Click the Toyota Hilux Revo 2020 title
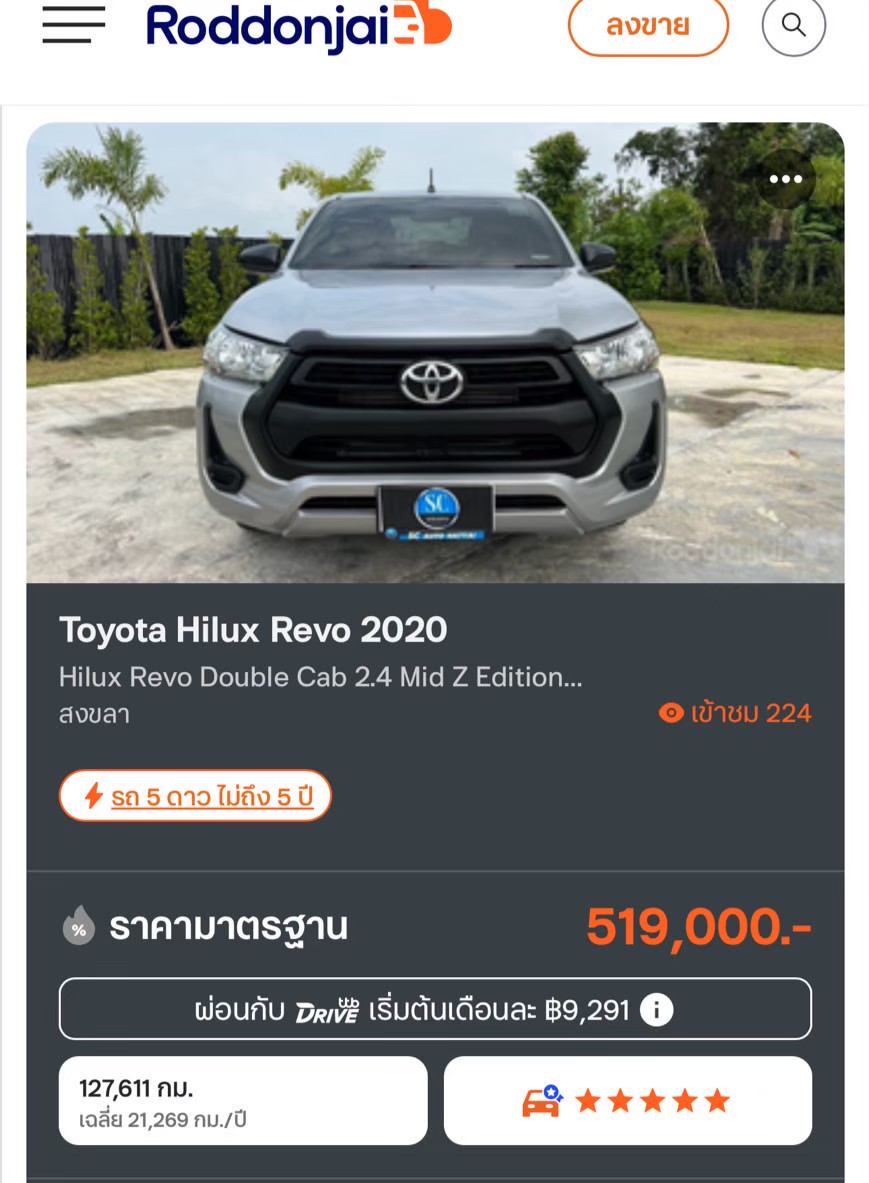 [253, 630]
